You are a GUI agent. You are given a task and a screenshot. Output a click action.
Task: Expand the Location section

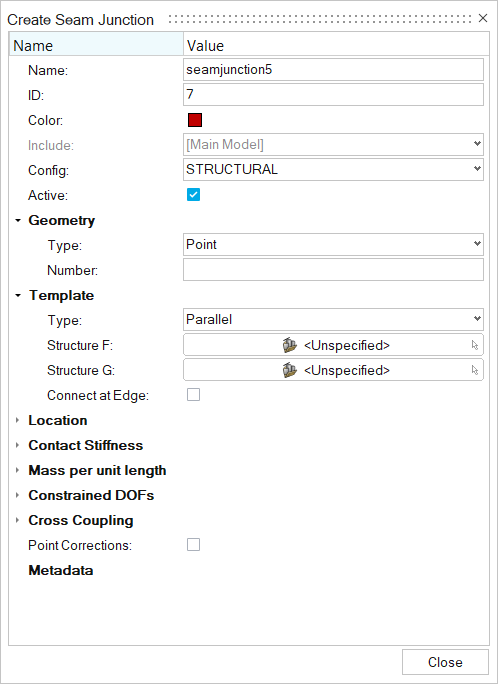click(18, 420)
